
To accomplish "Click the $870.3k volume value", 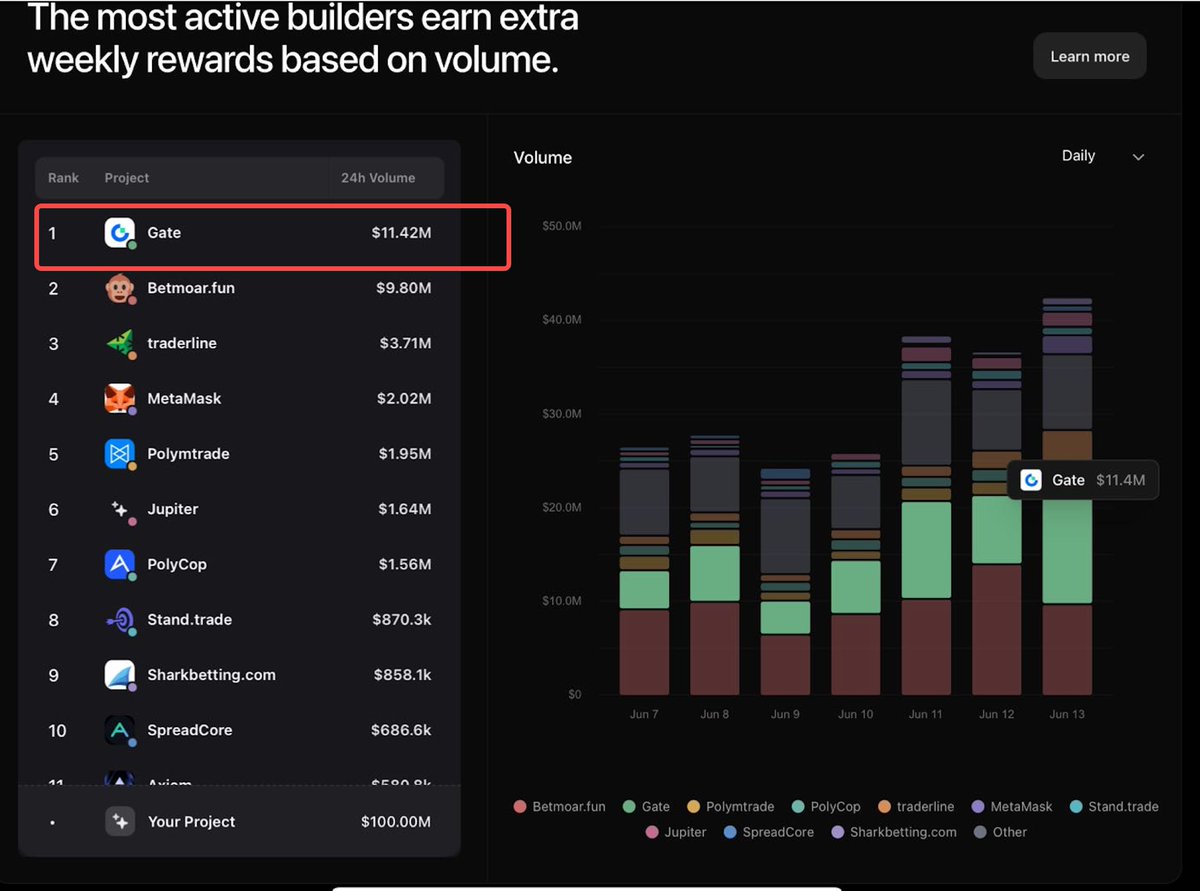I will tap(403, 620).
